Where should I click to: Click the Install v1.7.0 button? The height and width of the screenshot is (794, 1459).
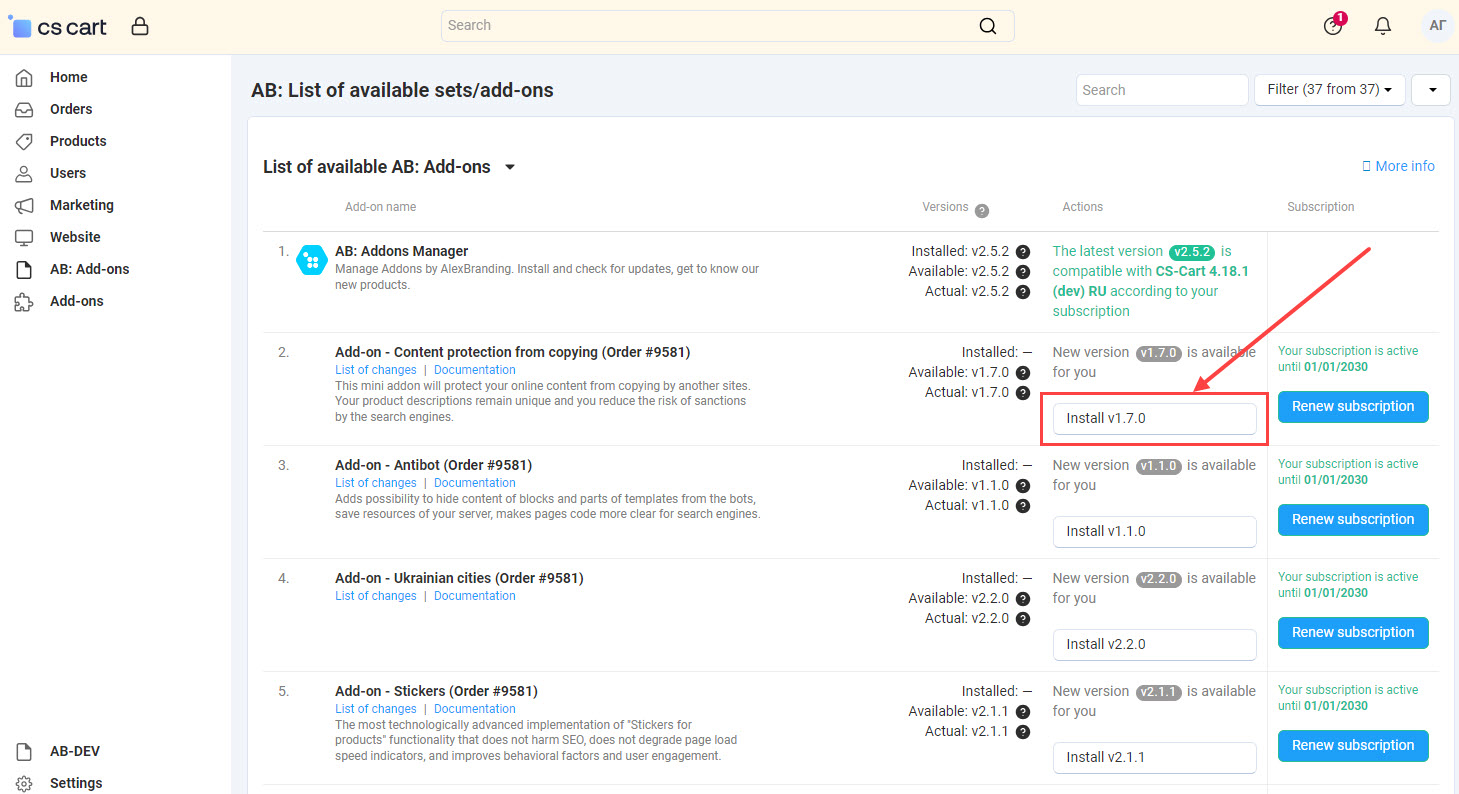pyautogui.click(x=1154, y=419)
